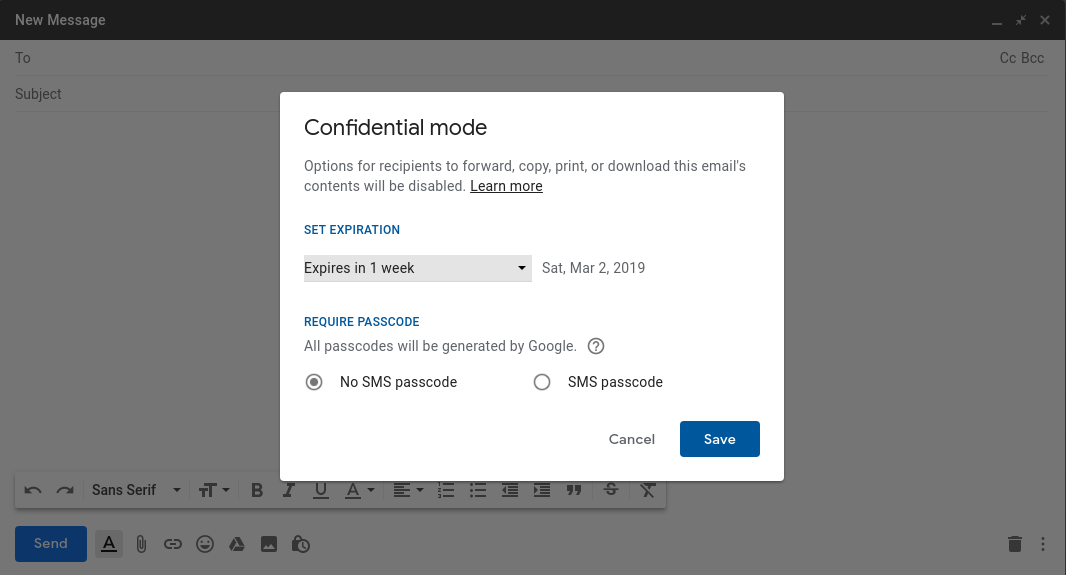Toggle the formatting options button beside Send

tap(109, 544)
